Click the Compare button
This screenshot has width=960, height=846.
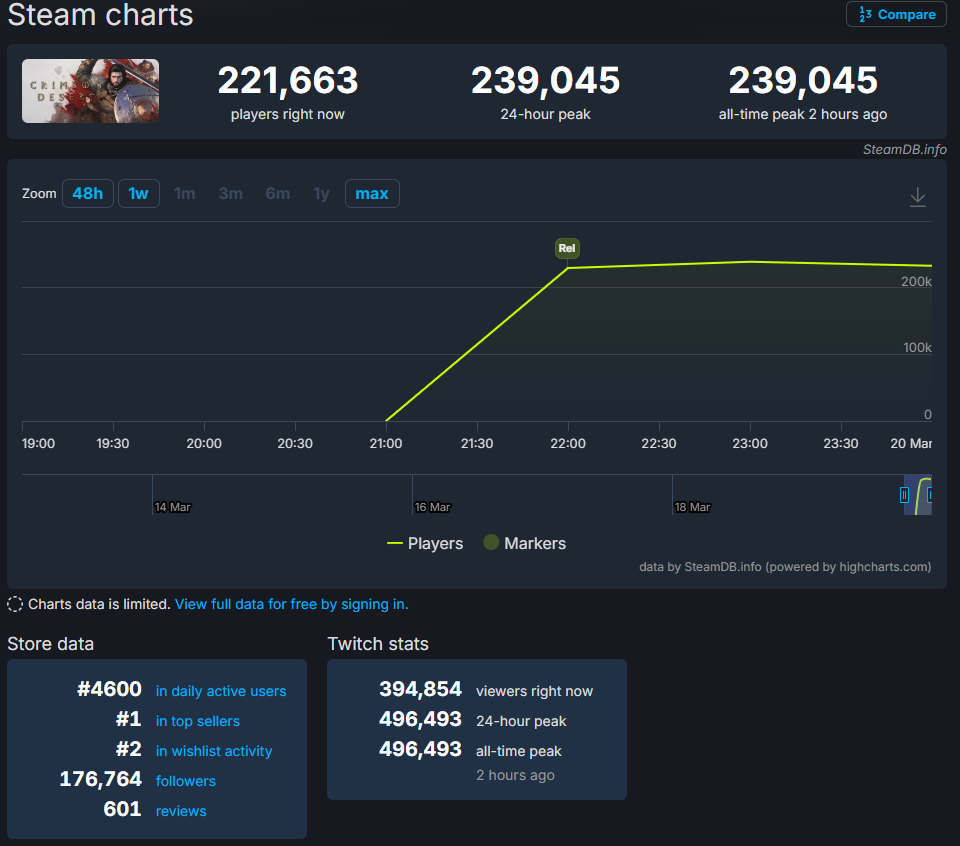[896, 15]
